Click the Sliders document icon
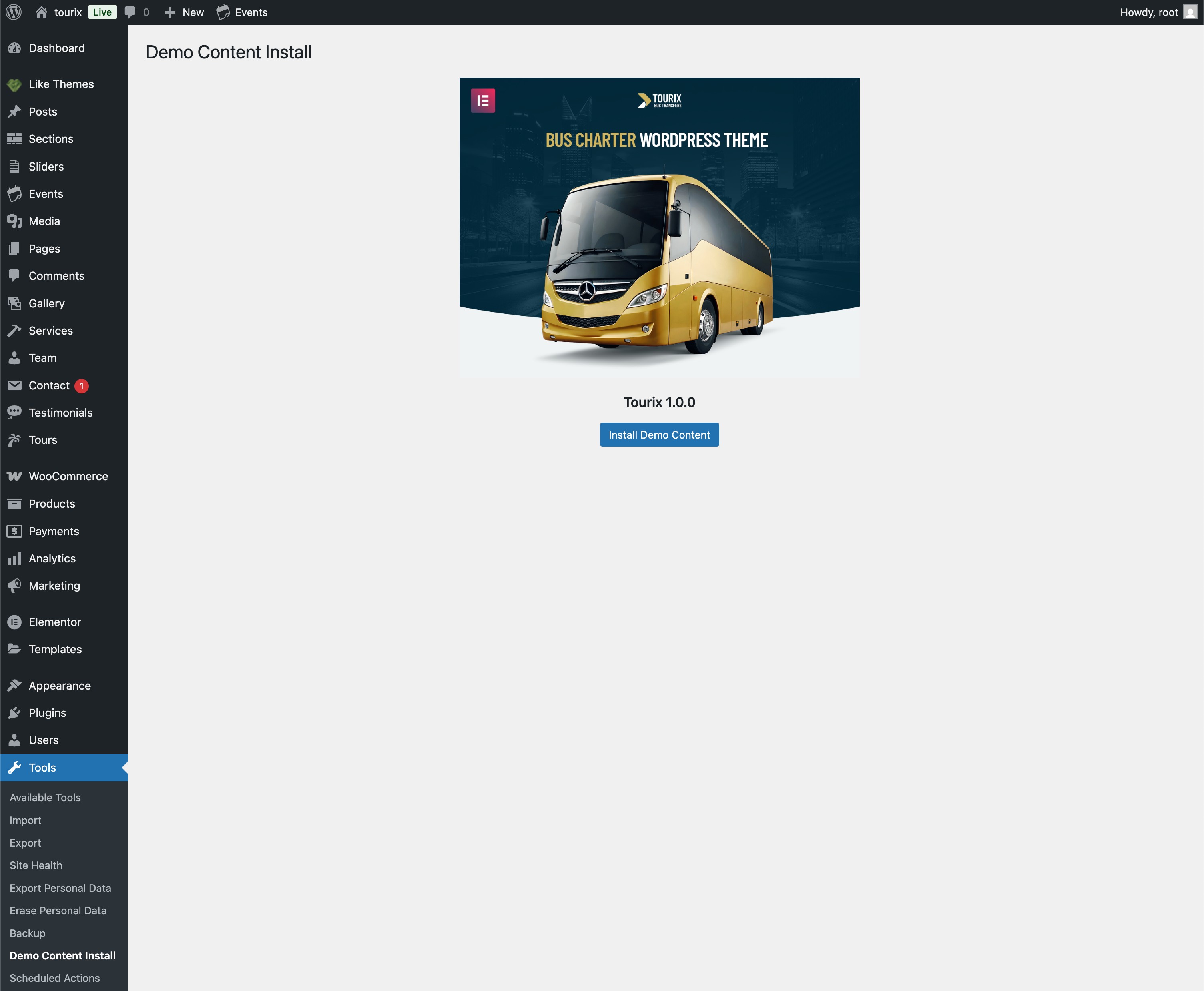The image size is (1204, 991). coord(14,166)
